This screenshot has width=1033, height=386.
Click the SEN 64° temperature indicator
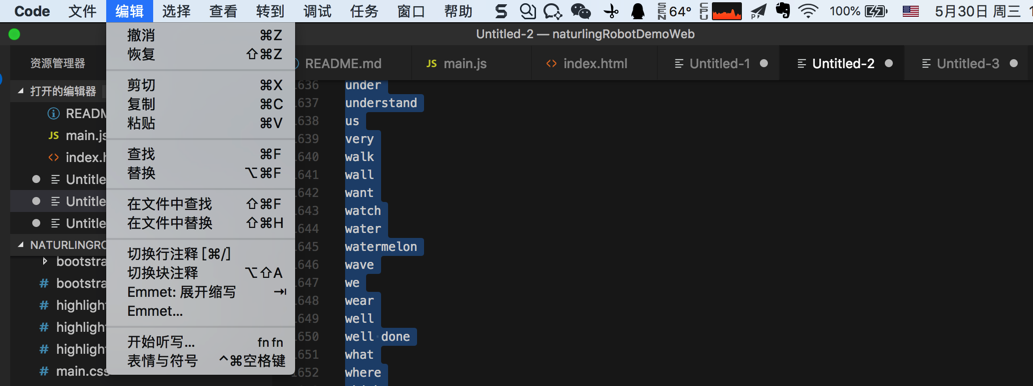pyautogui.click(x=675, y=11)
